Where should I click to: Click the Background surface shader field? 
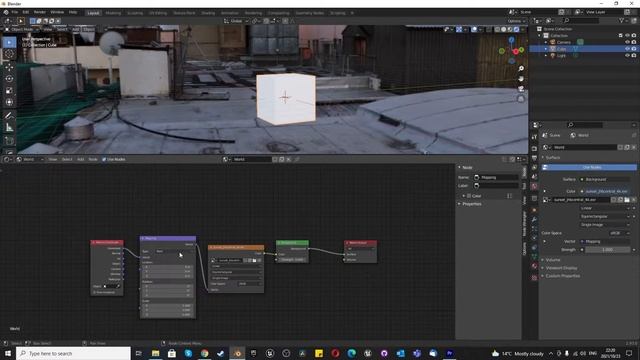[606, 179]
